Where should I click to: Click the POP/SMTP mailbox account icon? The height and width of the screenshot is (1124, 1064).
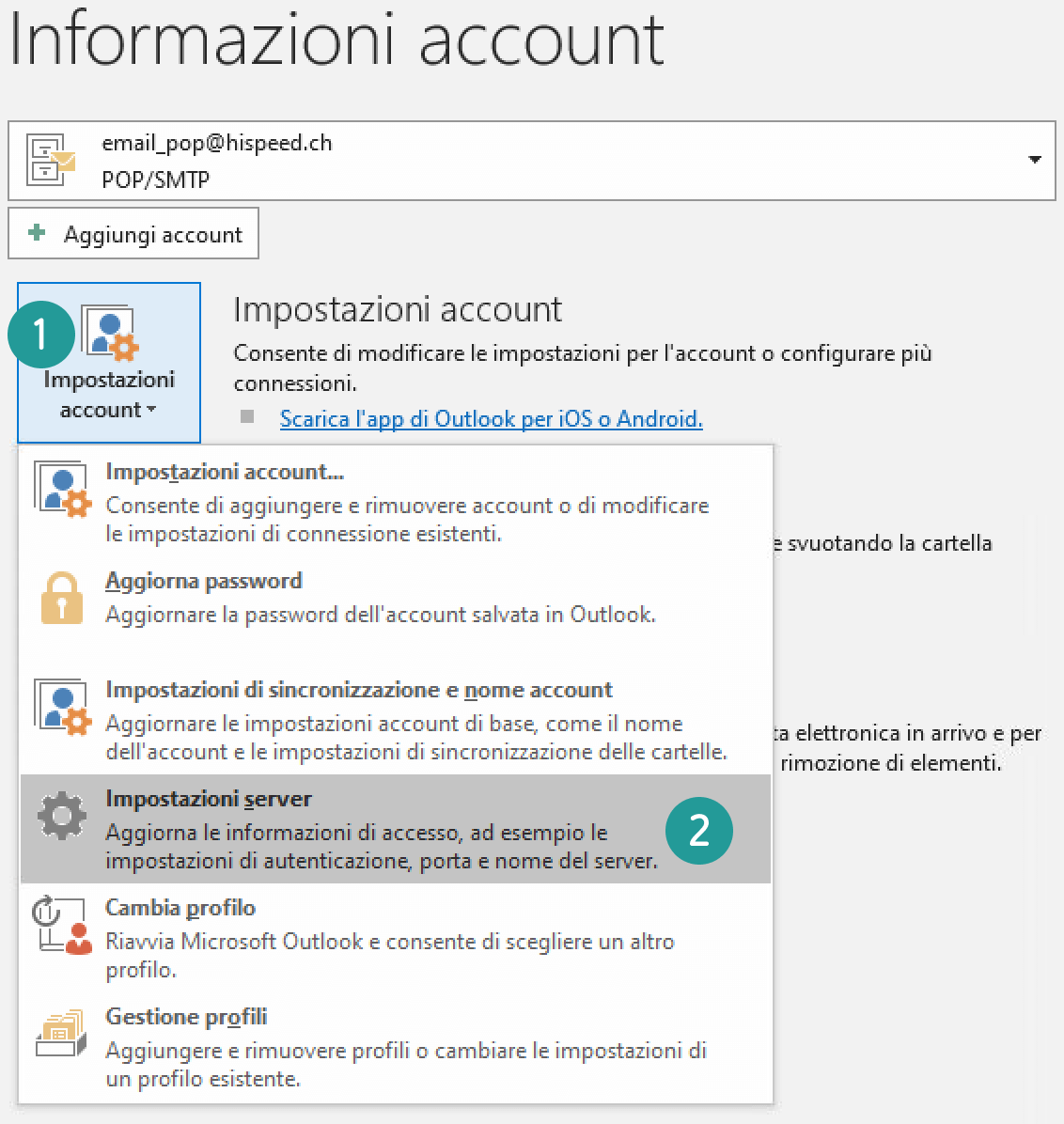click(x=50, y=160)
